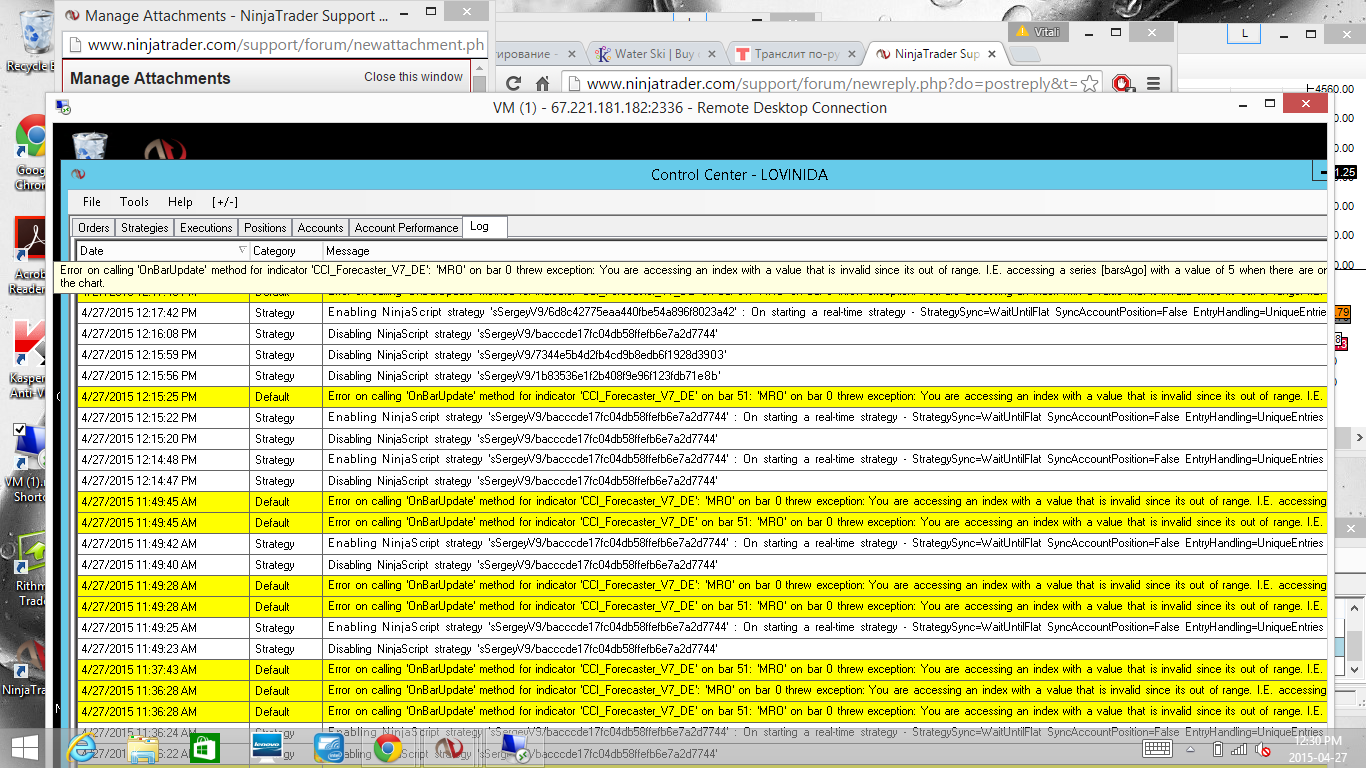Open the touch keyboard from system tray
This screenshot has width=1366, height=768.
pyautogui.click(x=1157, y=749)
